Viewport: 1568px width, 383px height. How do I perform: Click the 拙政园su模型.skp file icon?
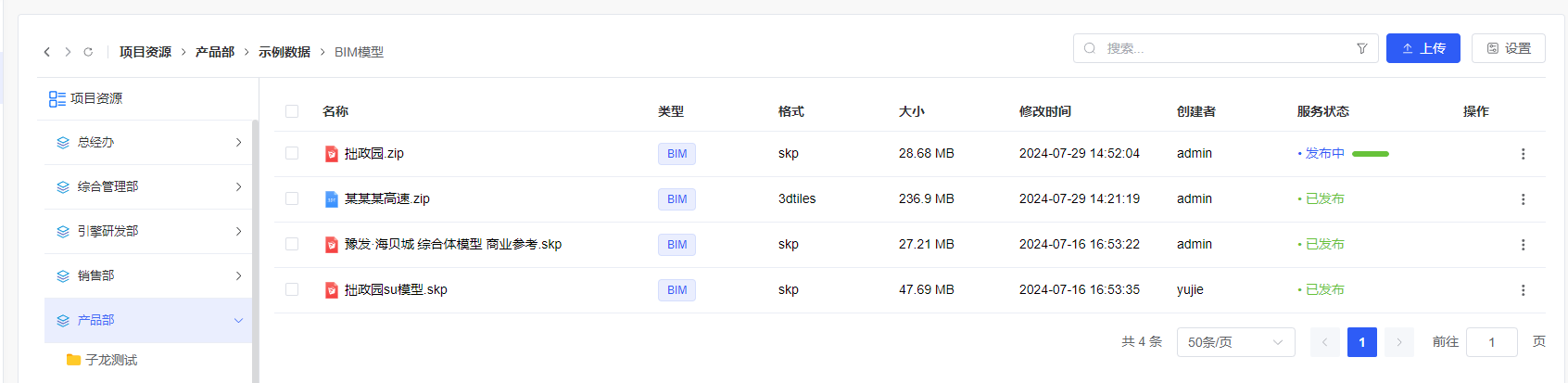click(x=332, y=290)
